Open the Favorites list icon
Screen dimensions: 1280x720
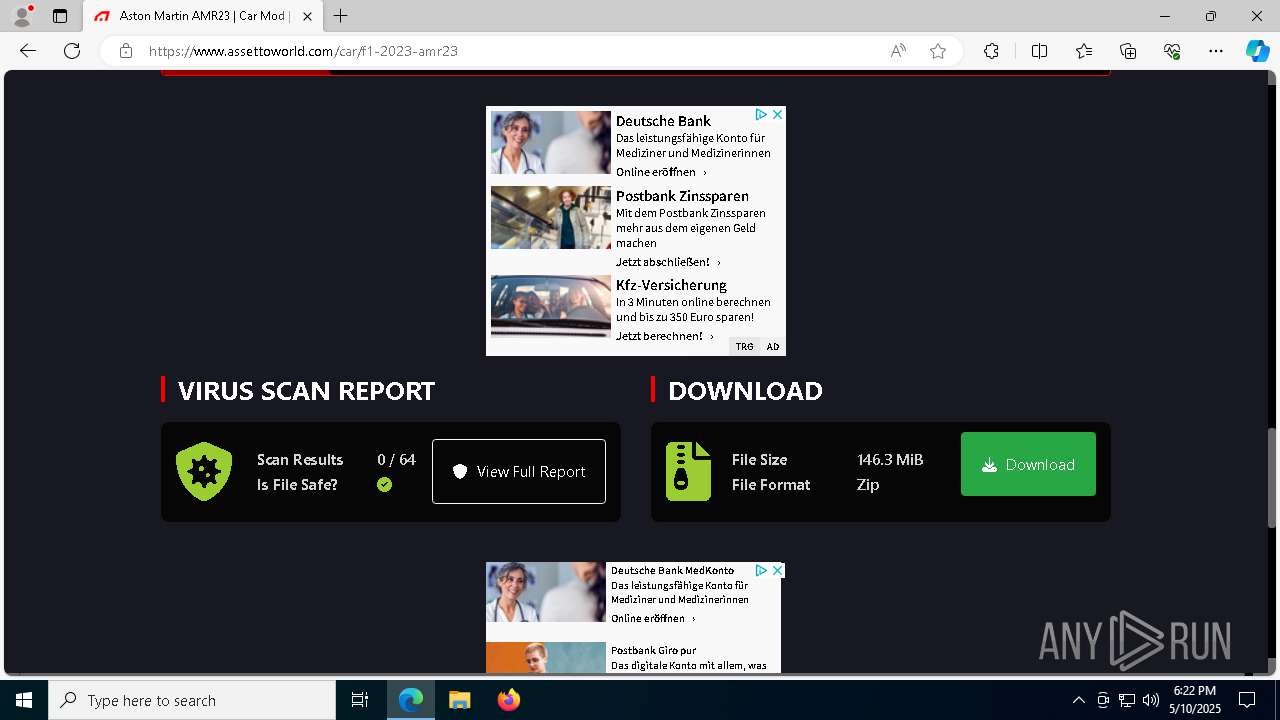pyautogui.click(x=1084, y=51)
